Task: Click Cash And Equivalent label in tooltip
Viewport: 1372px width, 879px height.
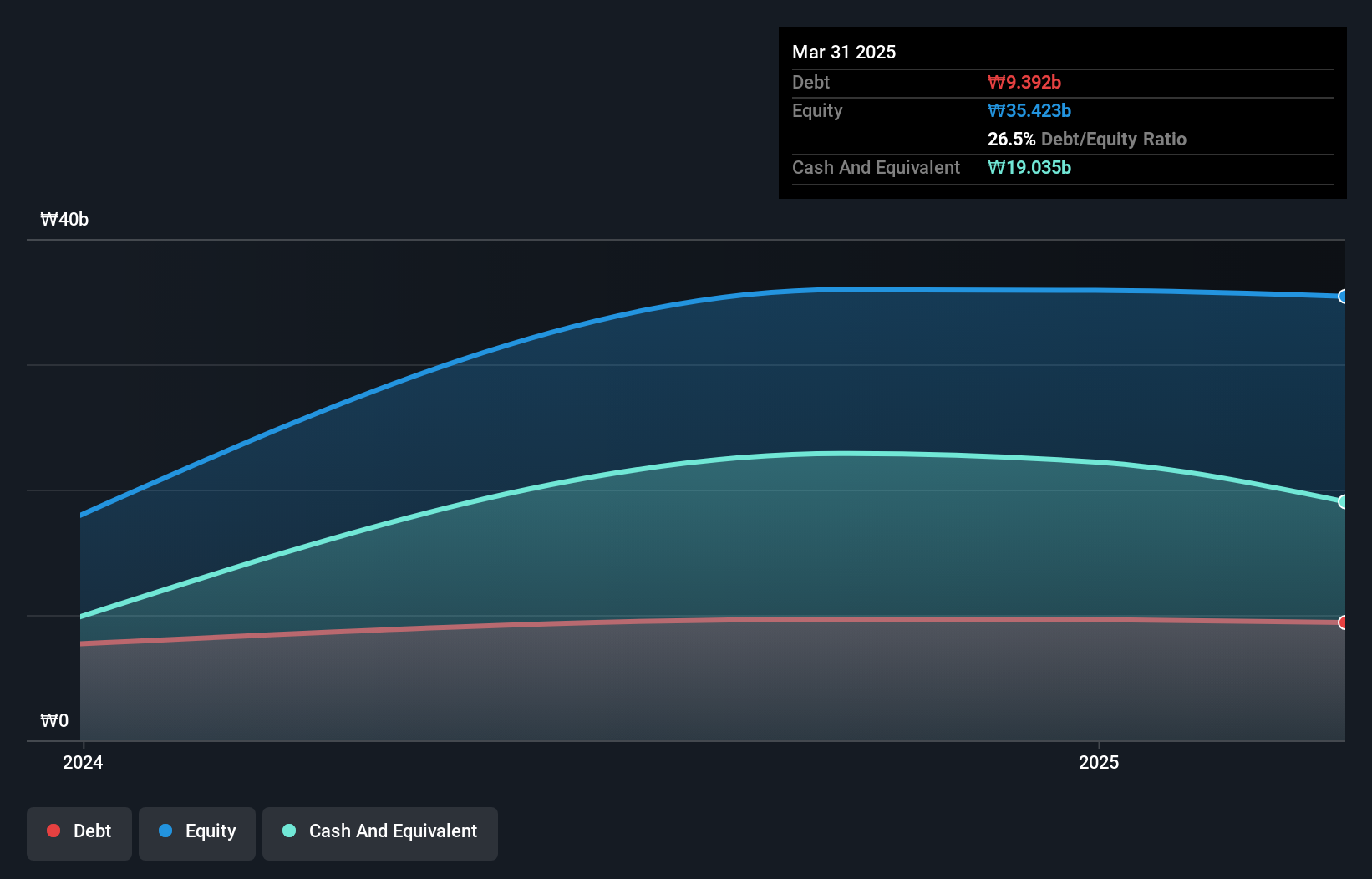Action: tap(876, 167)
